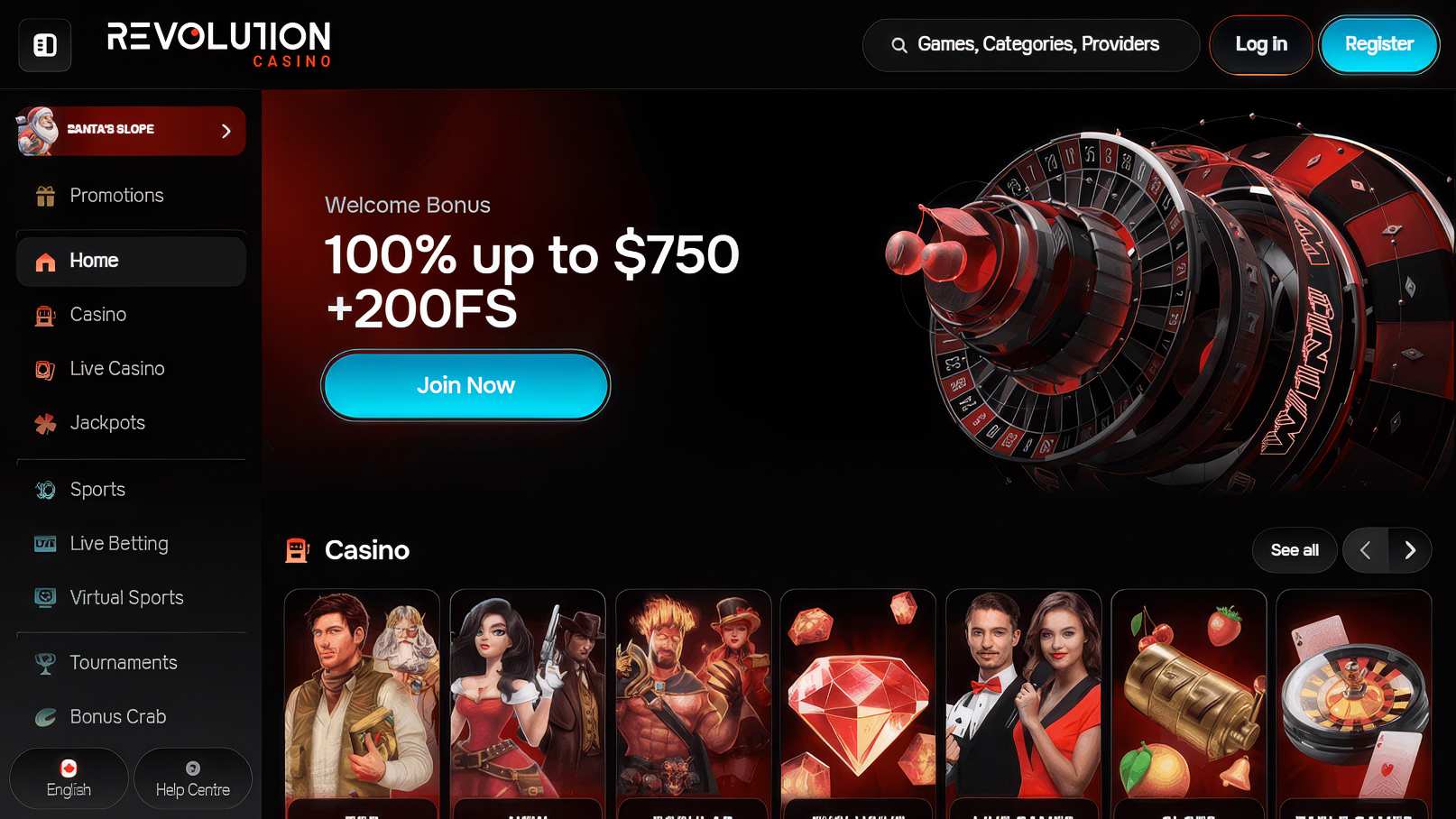This screenshot has width=1456, height=819.
Task: Click the Log in button
Action: point(1261,44)
